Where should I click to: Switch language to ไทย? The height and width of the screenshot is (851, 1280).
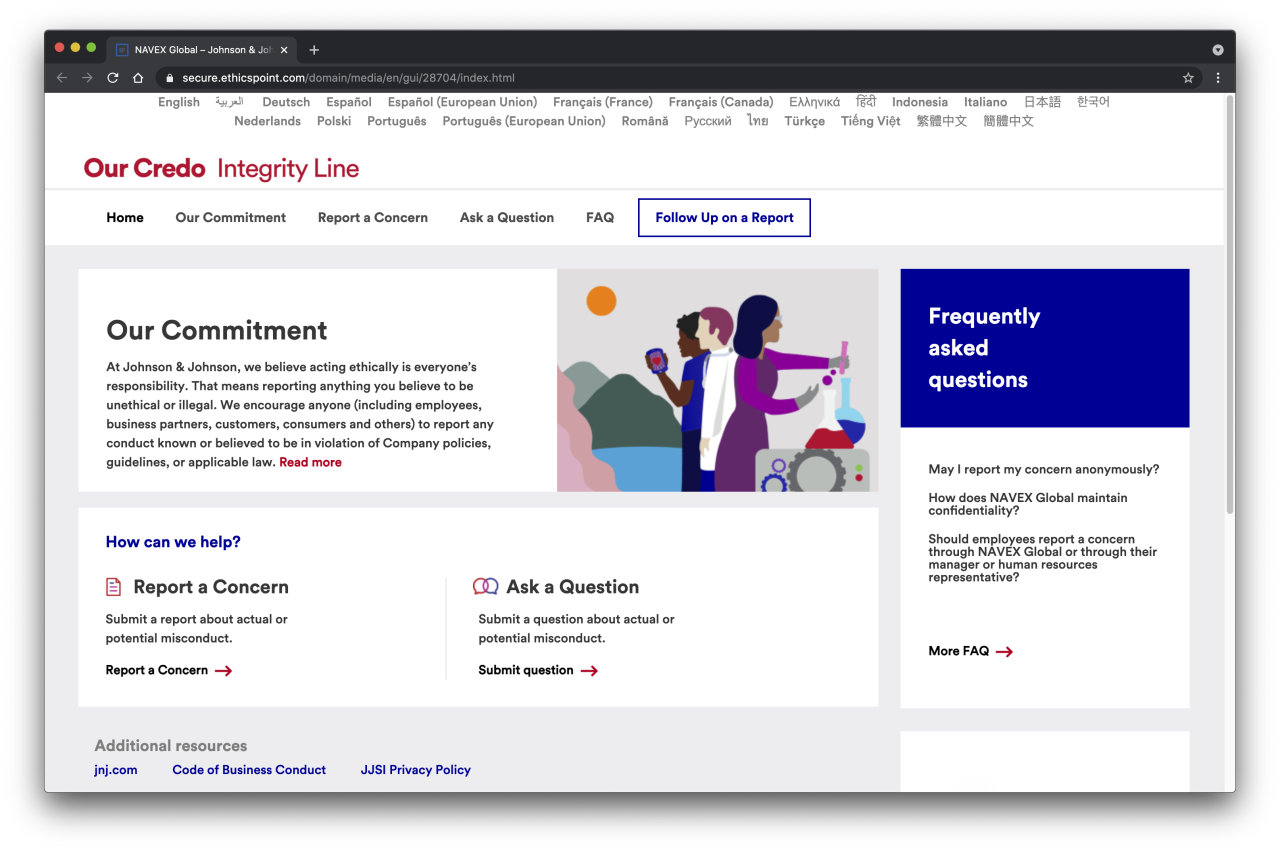click(x=758, y=121)
